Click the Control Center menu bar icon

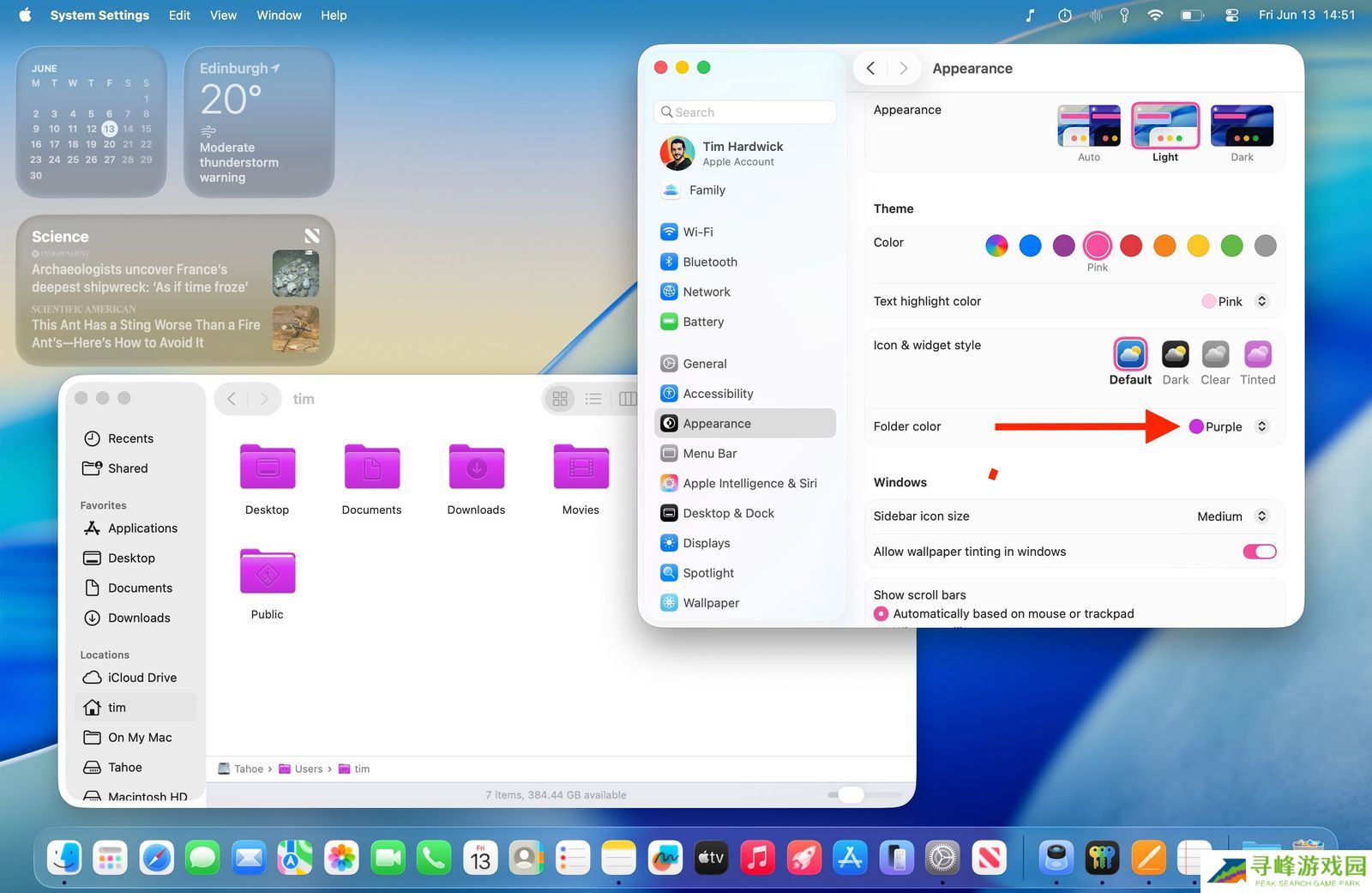[x=1232, y=15]
